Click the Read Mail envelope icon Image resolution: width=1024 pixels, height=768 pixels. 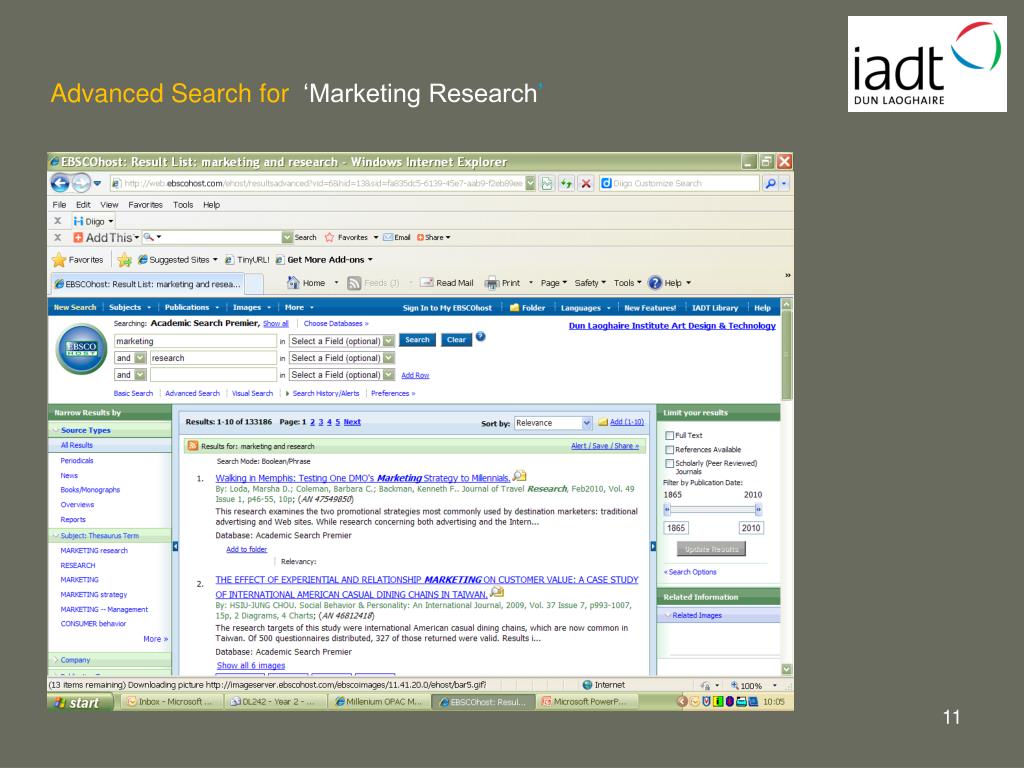pos(426,283)
